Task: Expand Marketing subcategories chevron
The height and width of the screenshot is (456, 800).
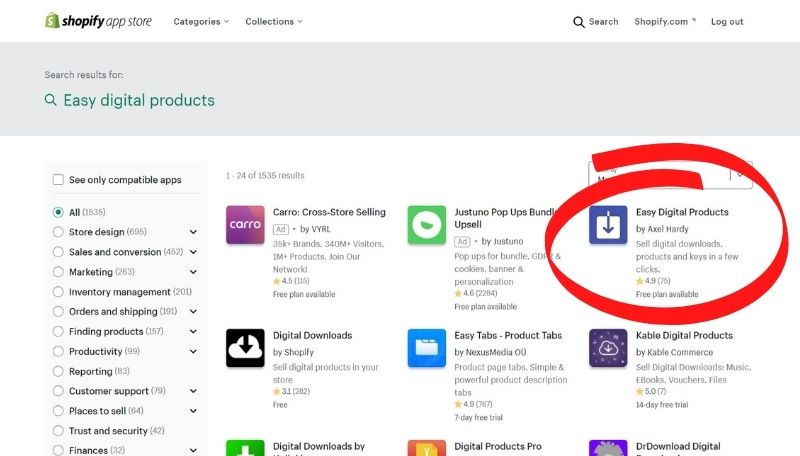Action: (x=193, y=271)
